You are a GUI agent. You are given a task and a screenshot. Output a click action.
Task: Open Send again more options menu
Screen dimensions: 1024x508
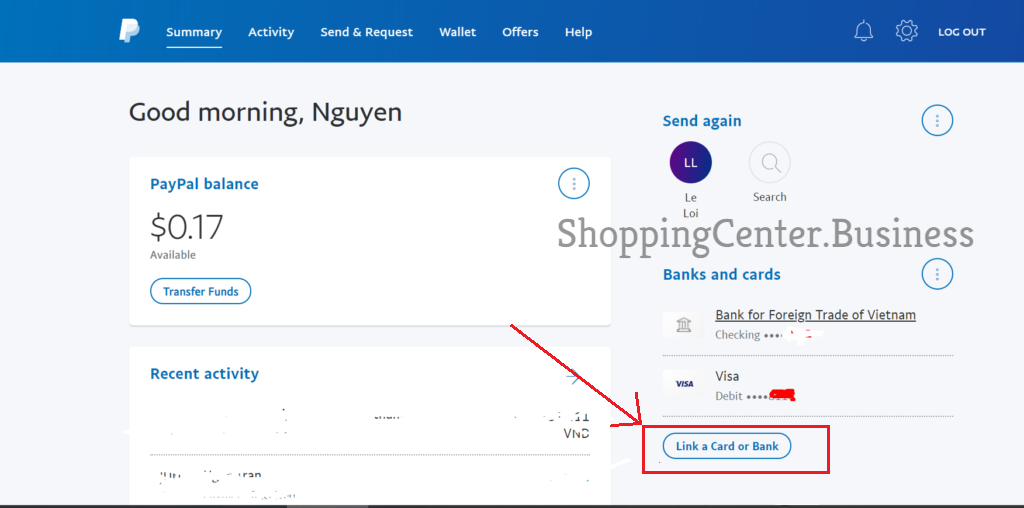[x=936, y=121]
